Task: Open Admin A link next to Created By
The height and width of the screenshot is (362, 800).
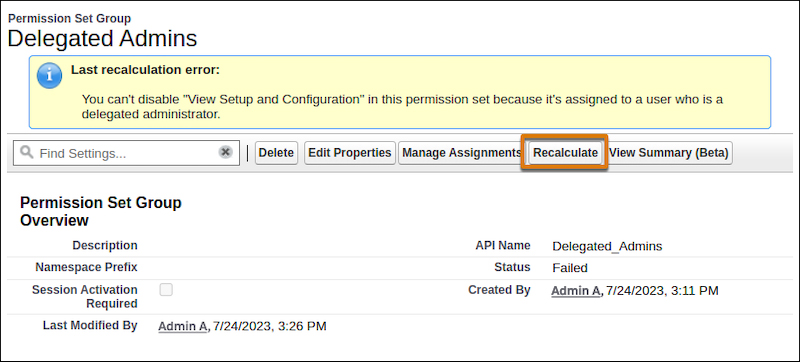Action: click(x=576, y=291)
